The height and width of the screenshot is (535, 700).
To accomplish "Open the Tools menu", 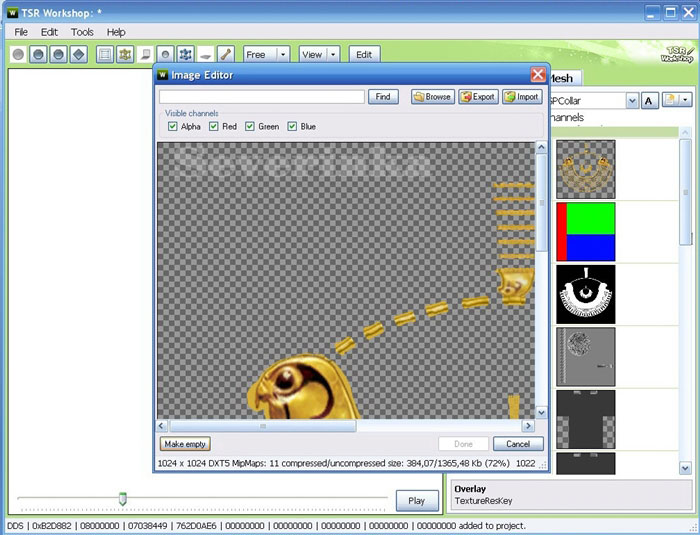I will pos(82,32).
